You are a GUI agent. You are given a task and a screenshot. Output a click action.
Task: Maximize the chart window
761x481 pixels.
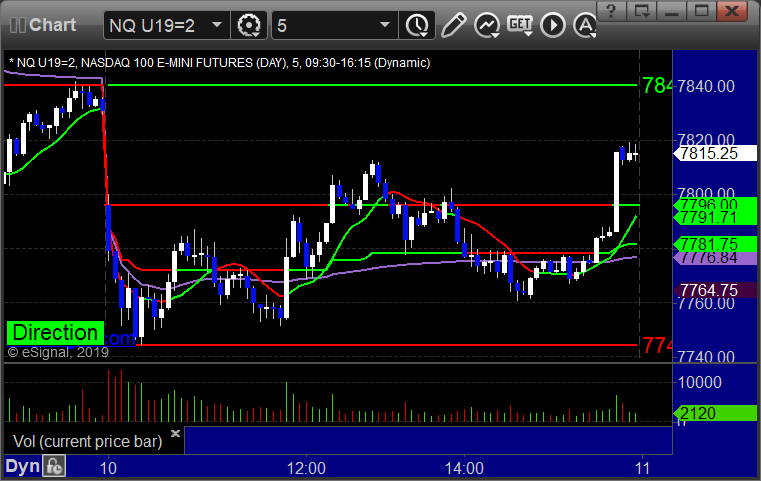coord(701,11)
